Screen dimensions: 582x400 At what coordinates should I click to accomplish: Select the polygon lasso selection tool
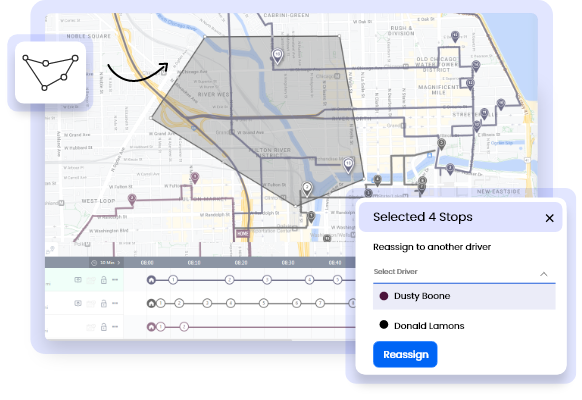tap(50, 72)
